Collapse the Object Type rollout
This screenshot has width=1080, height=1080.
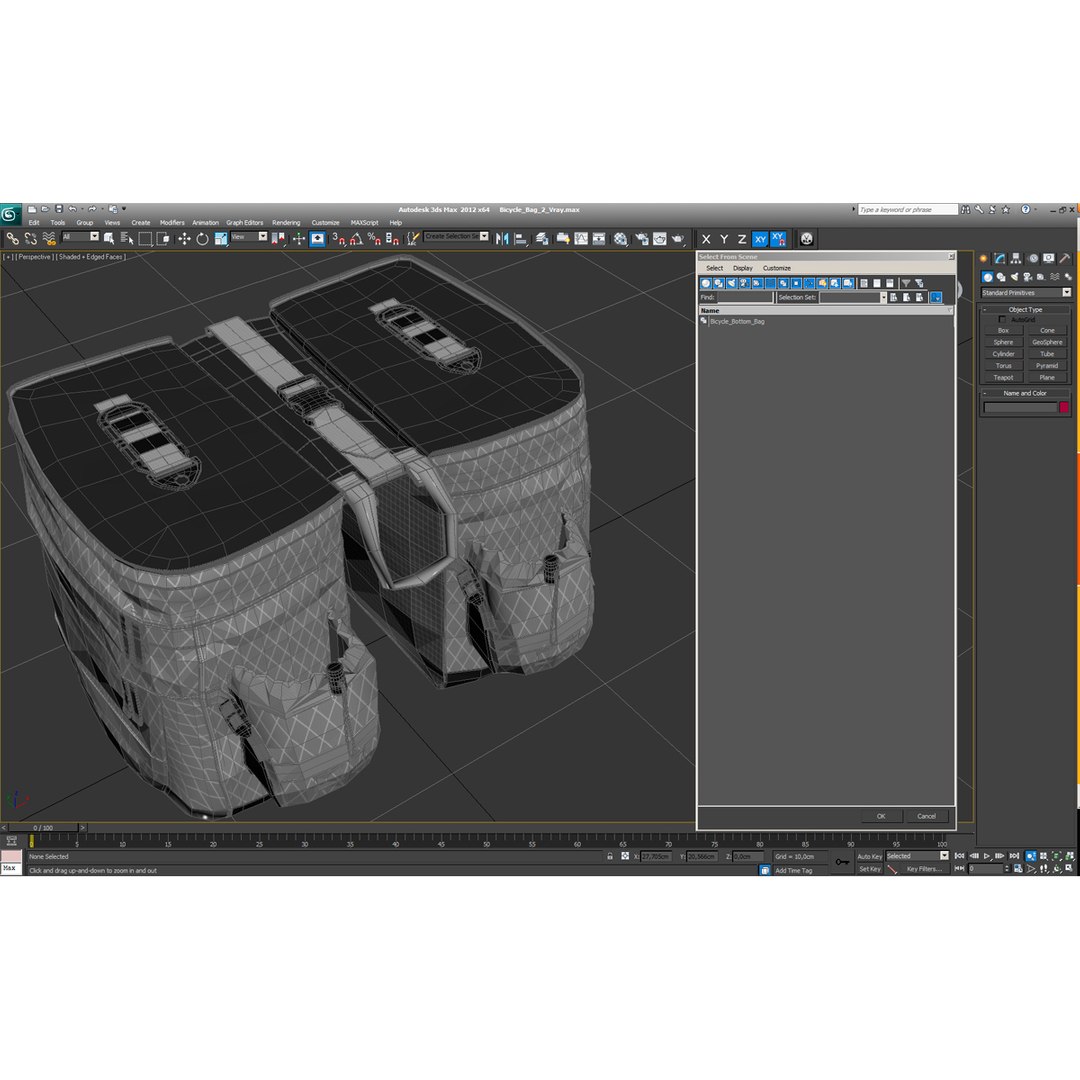click(x=1025, y=309)
